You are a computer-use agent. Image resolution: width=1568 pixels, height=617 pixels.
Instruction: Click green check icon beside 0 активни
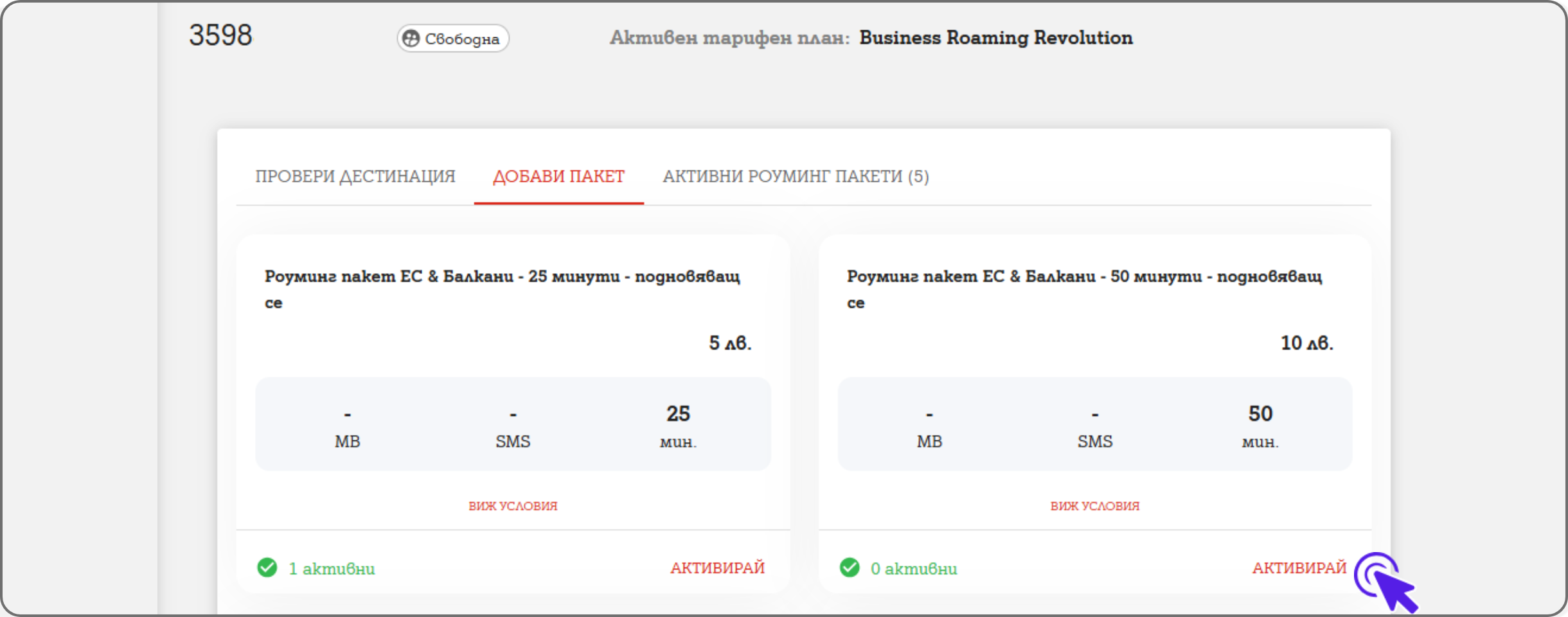[x=850, y=568]
